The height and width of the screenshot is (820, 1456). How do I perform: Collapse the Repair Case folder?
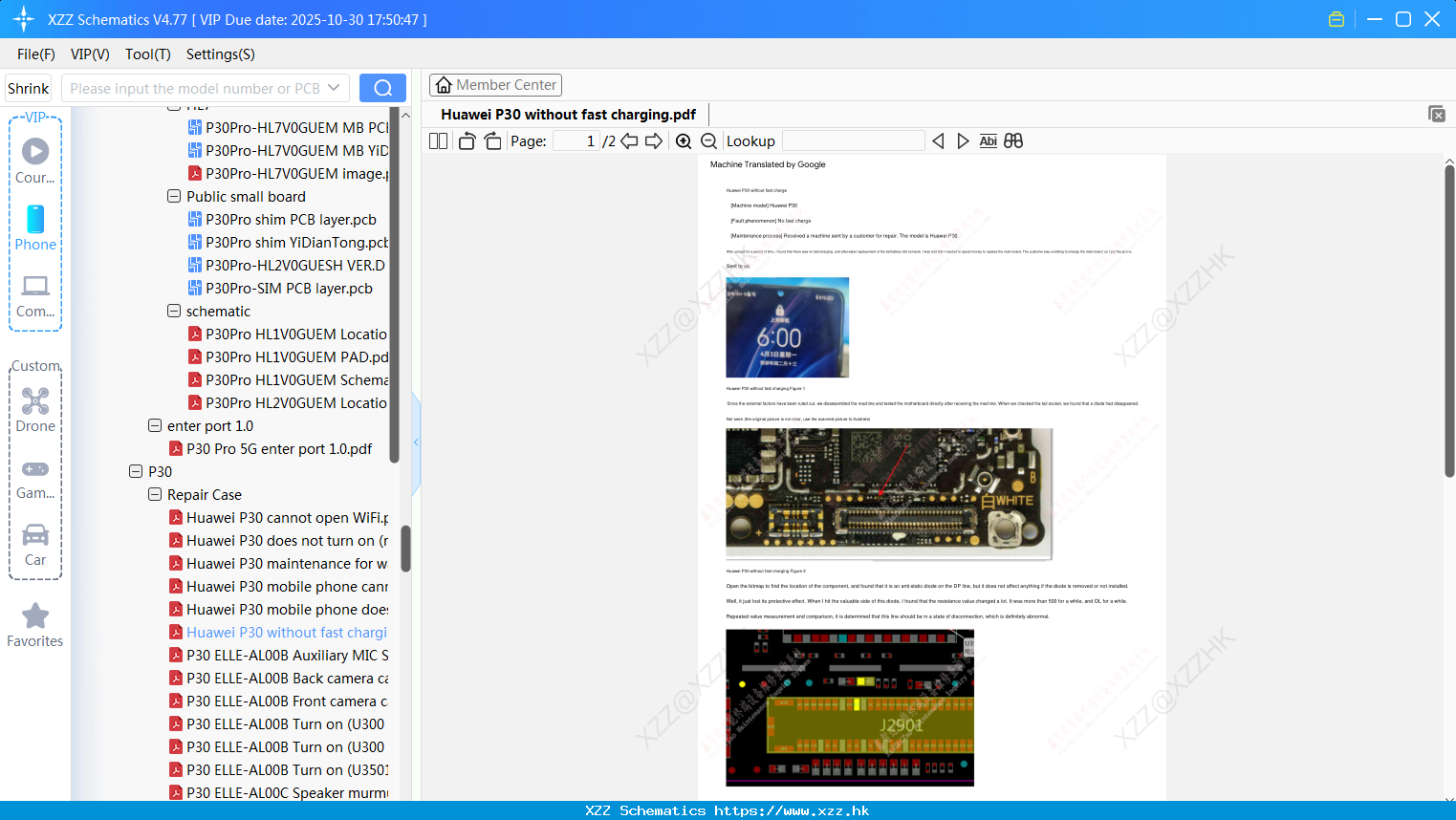155,494
